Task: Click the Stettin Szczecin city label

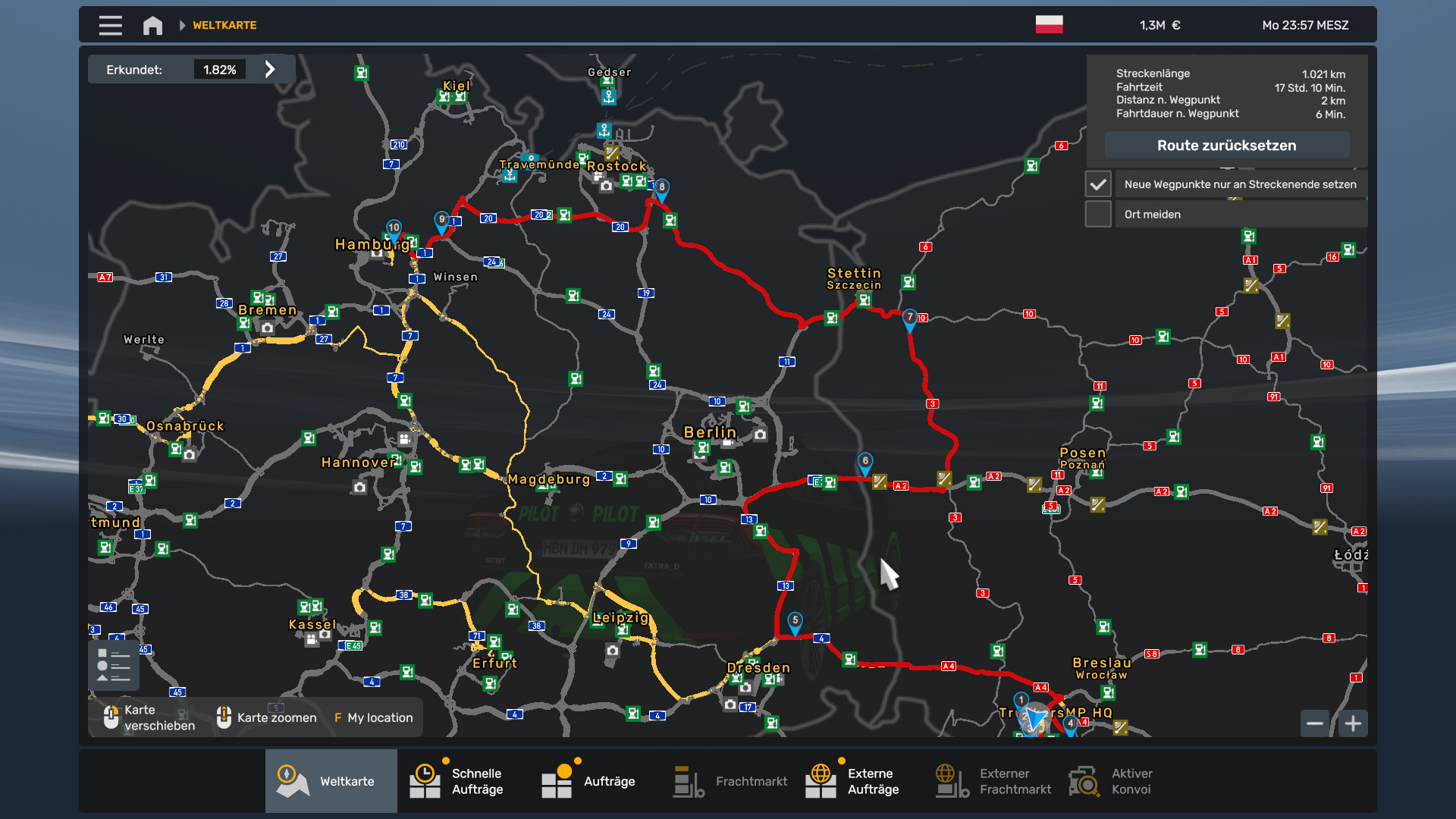Action: click(x=854, y=278)
